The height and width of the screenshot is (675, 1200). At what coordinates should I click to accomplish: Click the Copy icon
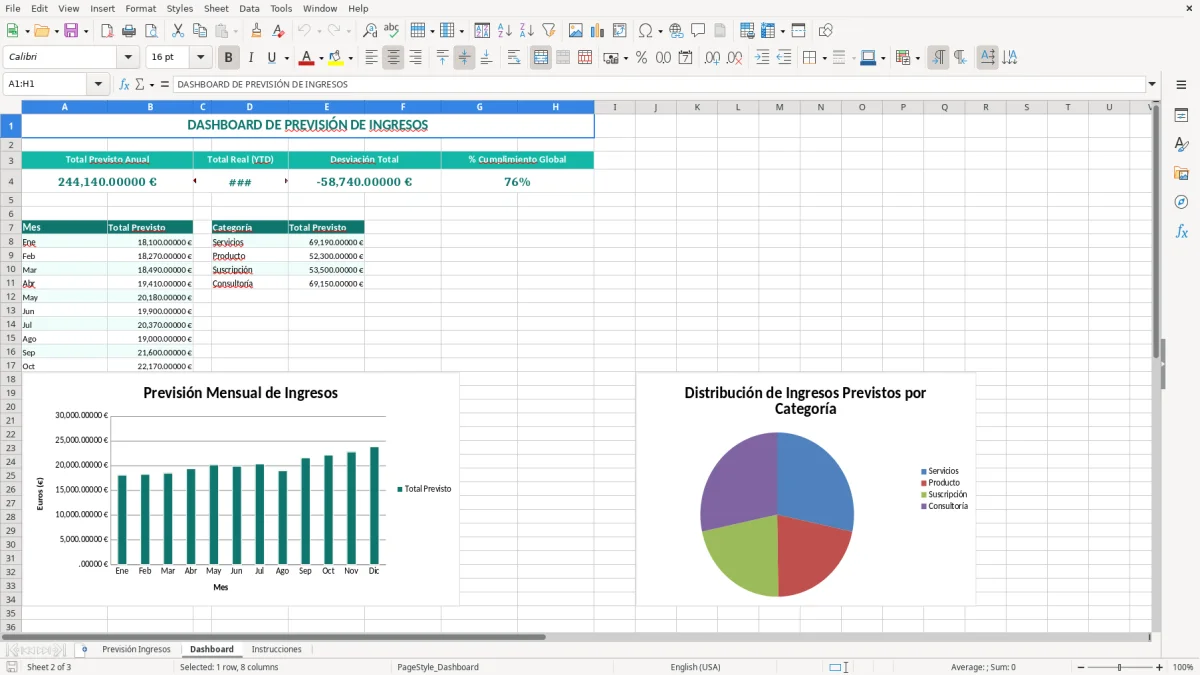[x=199, y=31]
